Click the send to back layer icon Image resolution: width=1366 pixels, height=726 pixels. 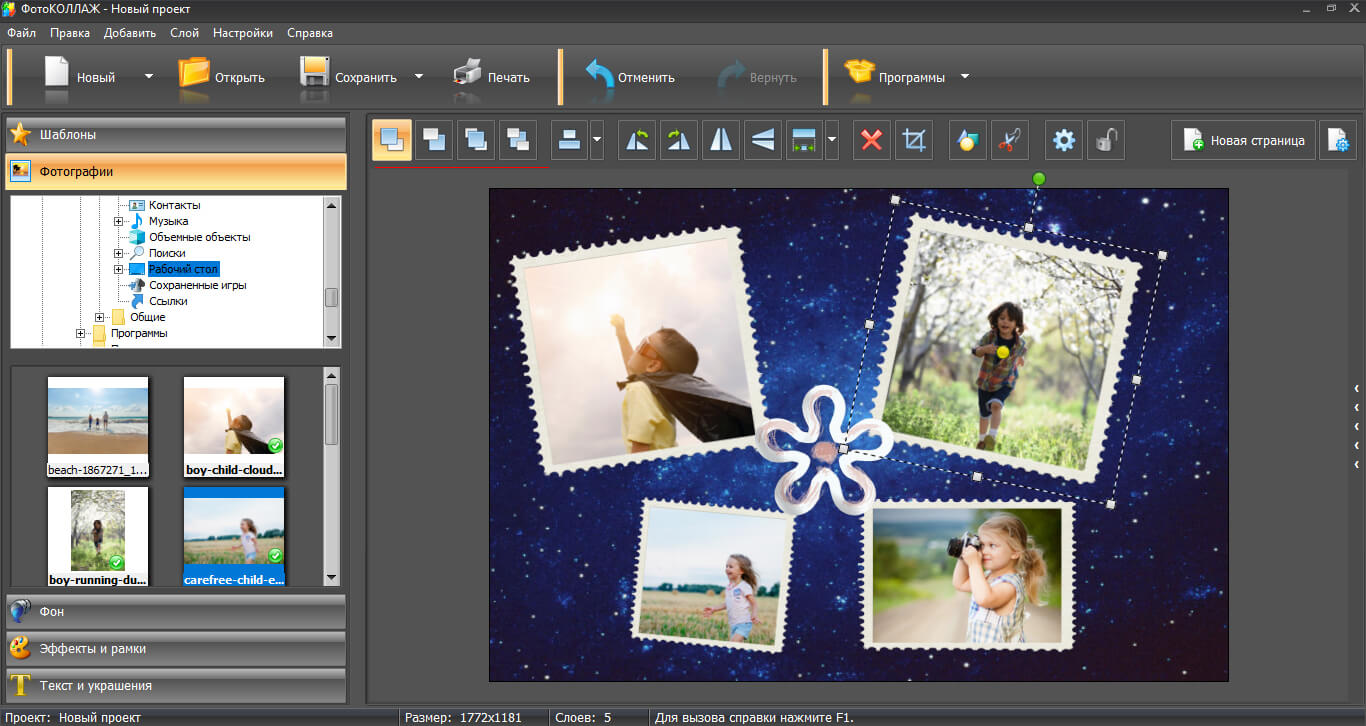click(x=434, y=140)
